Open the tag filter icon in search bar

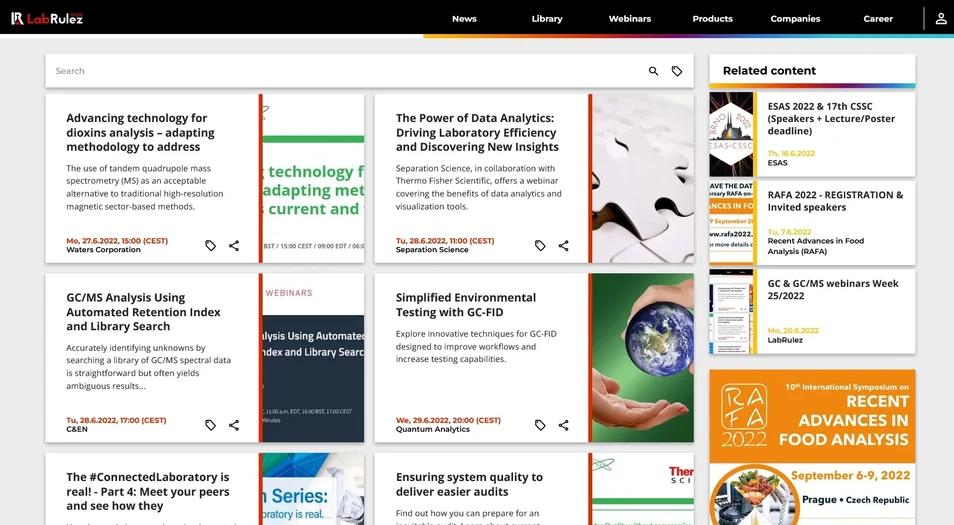tap(677, 71)
